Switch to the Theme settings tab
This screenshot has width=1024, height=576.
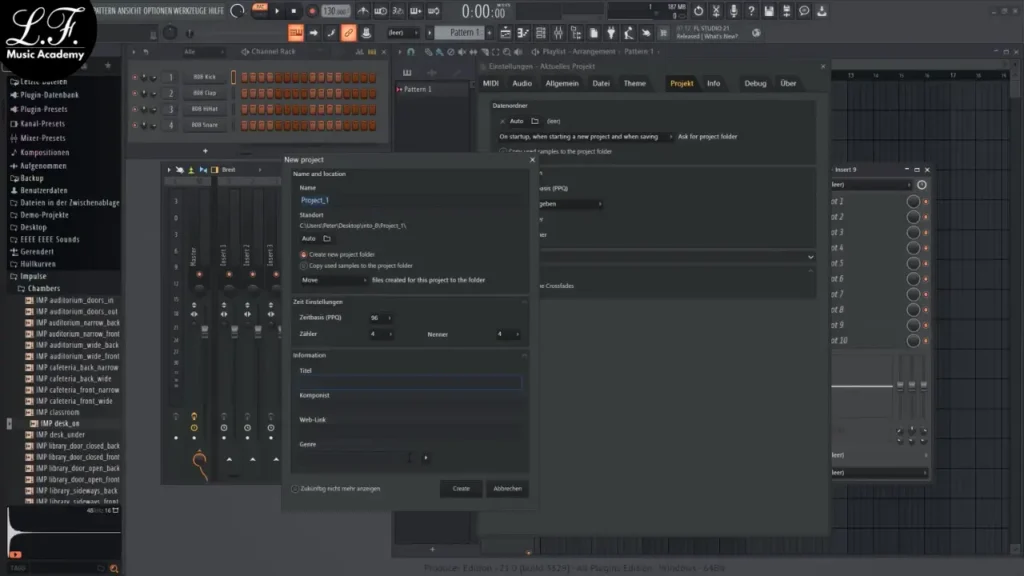point(635,84)
